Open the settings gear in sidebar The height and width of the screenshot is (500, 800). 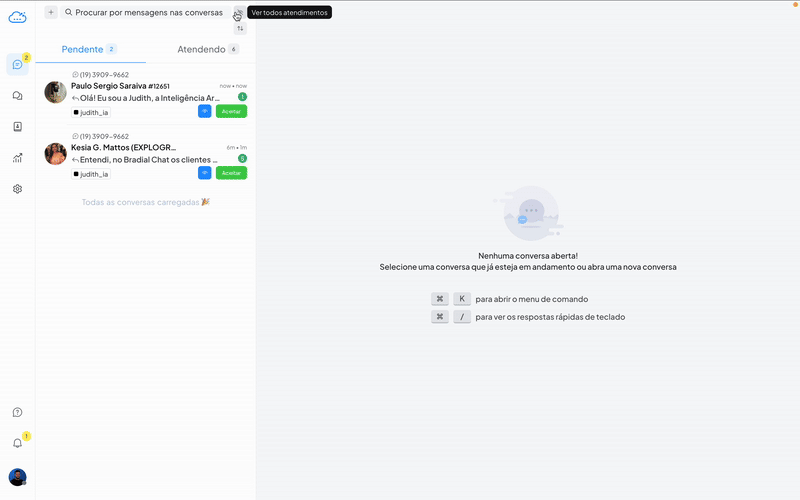point(17,189)
